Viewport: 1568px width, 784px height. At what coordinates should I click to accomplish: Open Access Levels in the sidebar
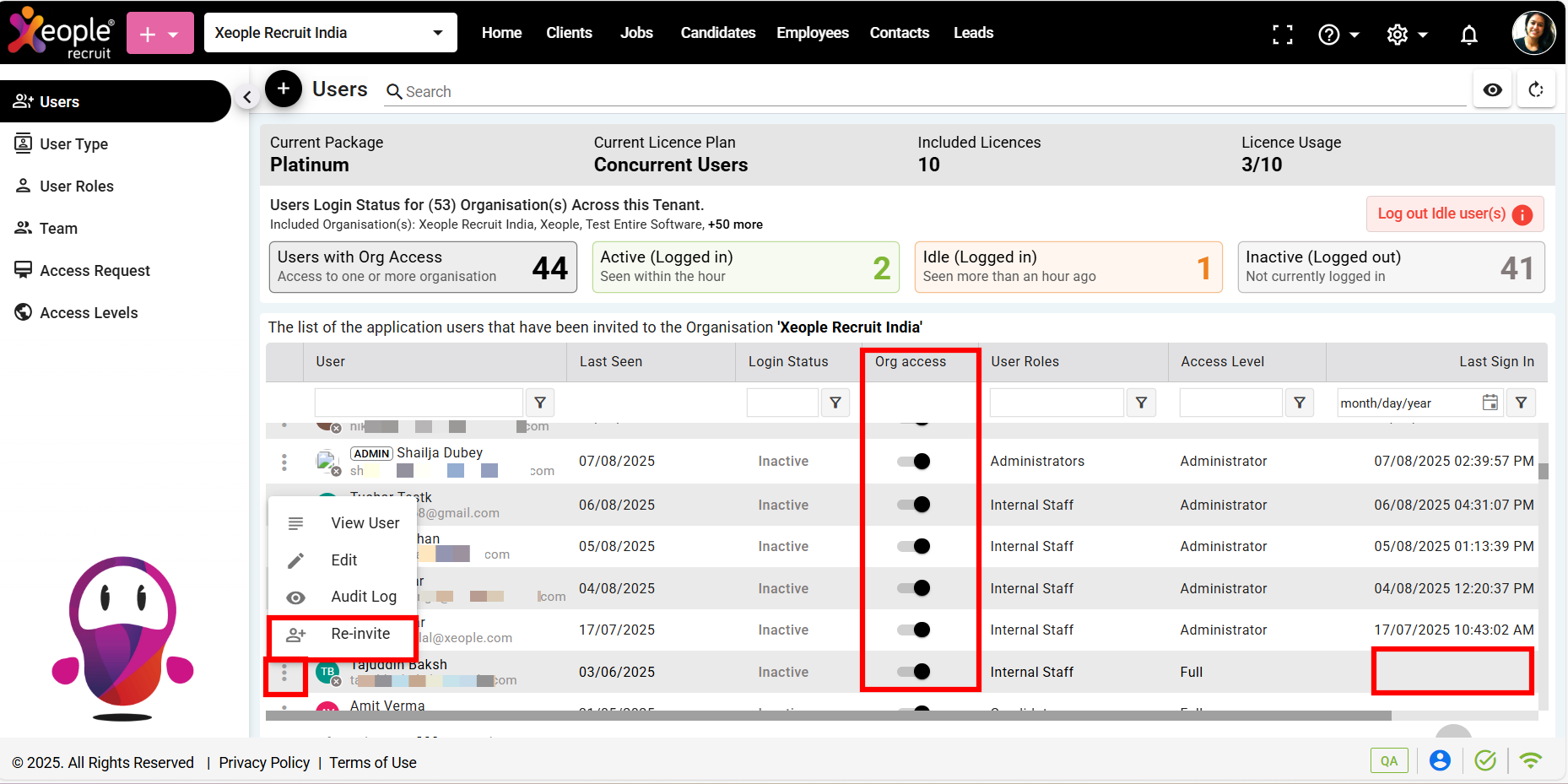pyautogui.click(x=89, y=312)
